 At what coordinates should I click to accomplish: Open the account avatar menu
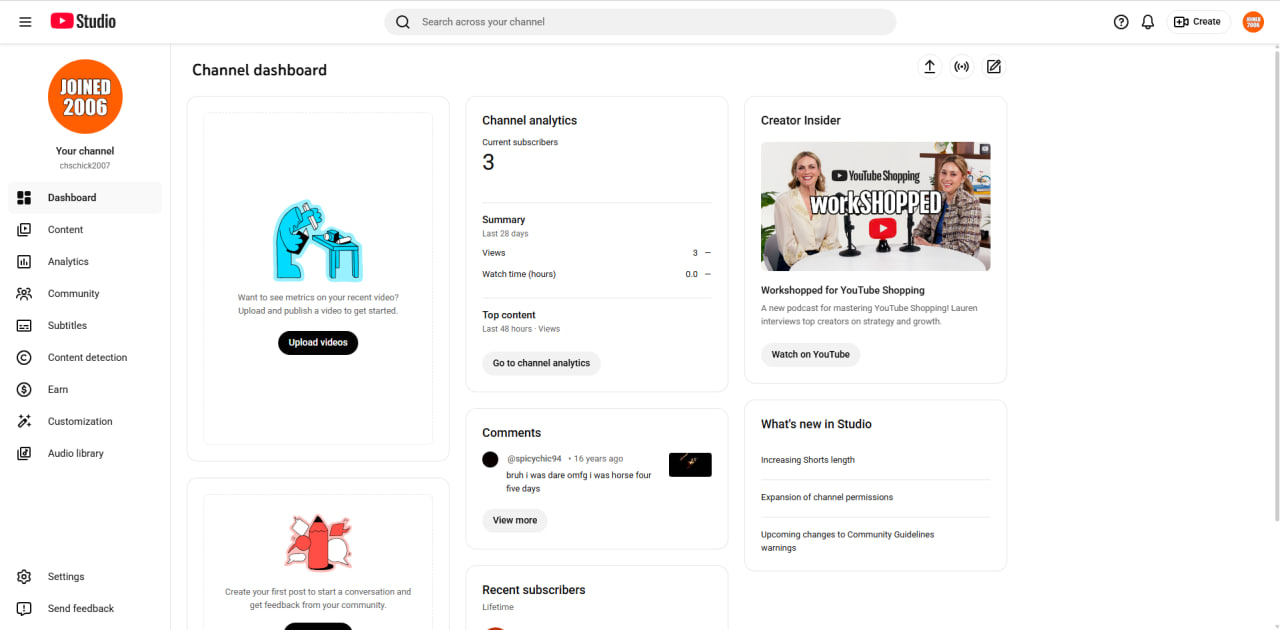pyautogui.click(x=1253, y=22)
